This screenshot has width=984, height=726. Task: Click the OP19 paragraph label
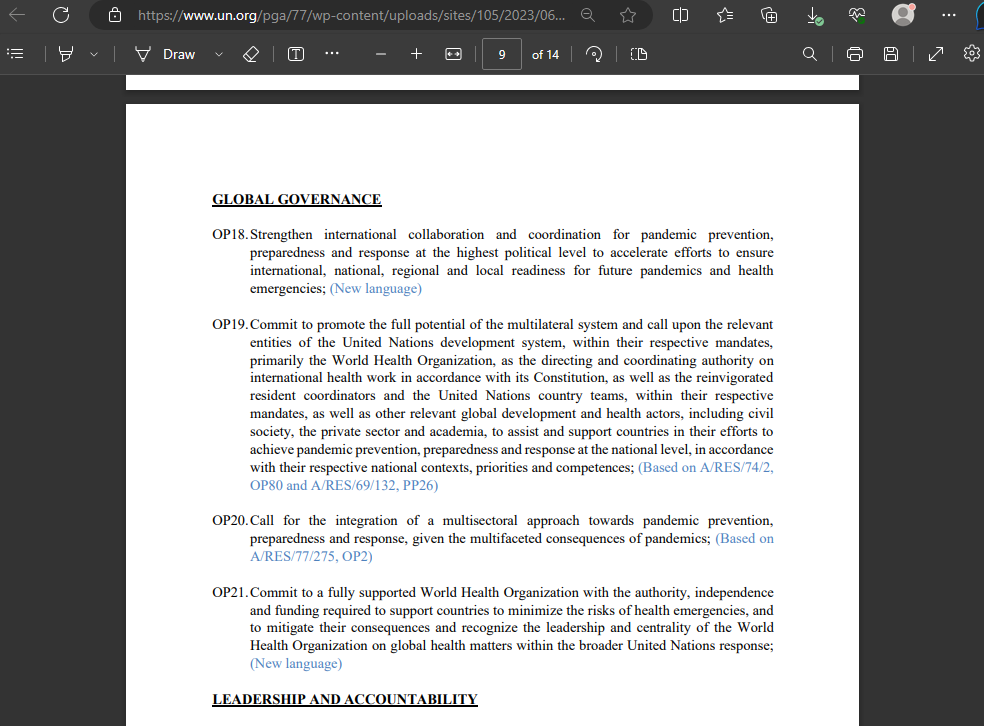(230, 324)
